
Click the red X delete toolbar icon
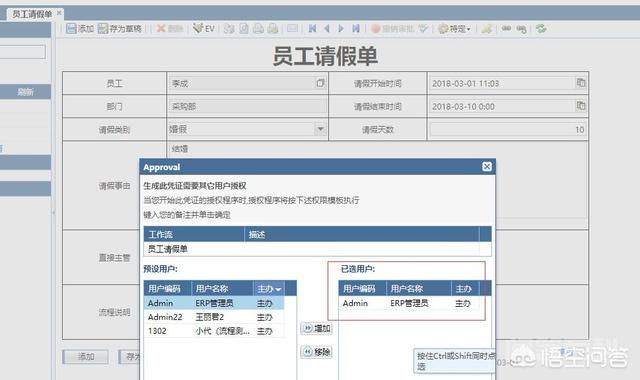click(161, 29)
